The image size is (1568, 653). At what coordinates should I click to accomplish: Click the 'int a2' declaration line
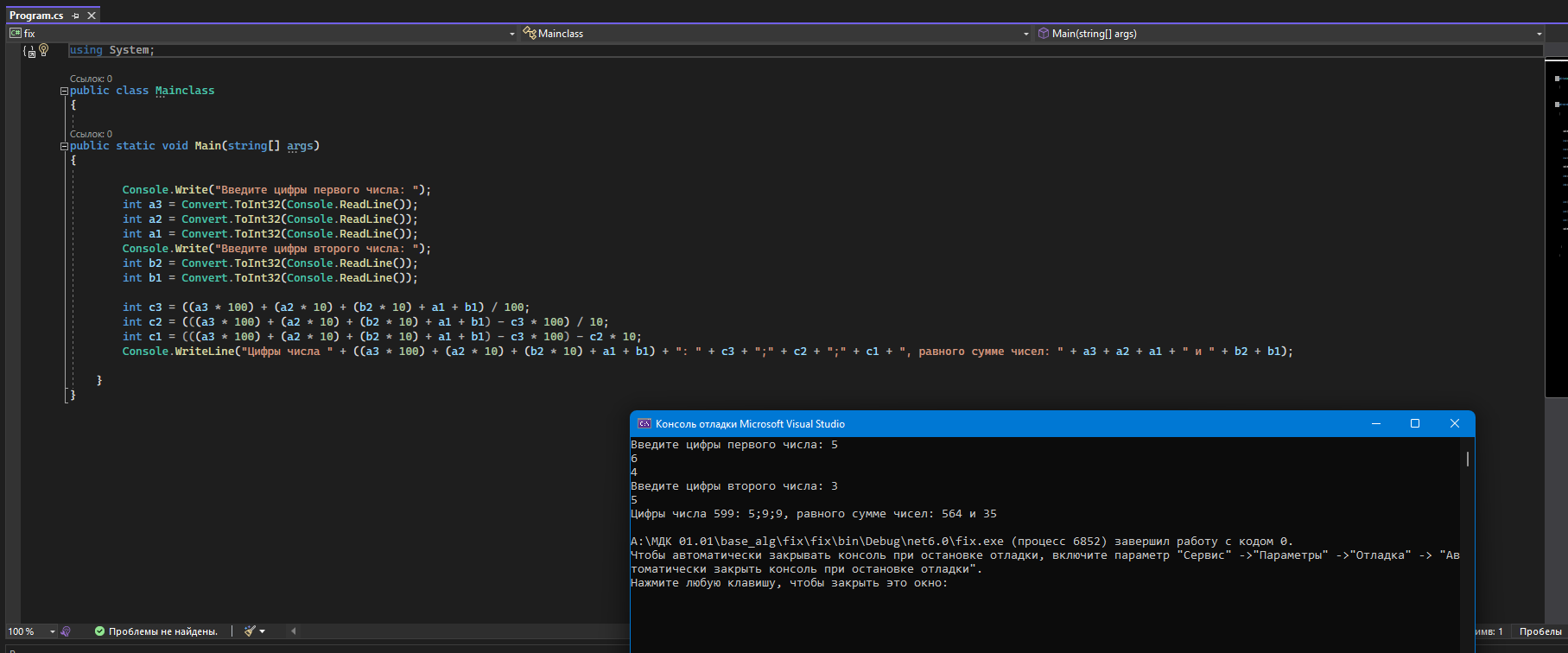point(270,219)
